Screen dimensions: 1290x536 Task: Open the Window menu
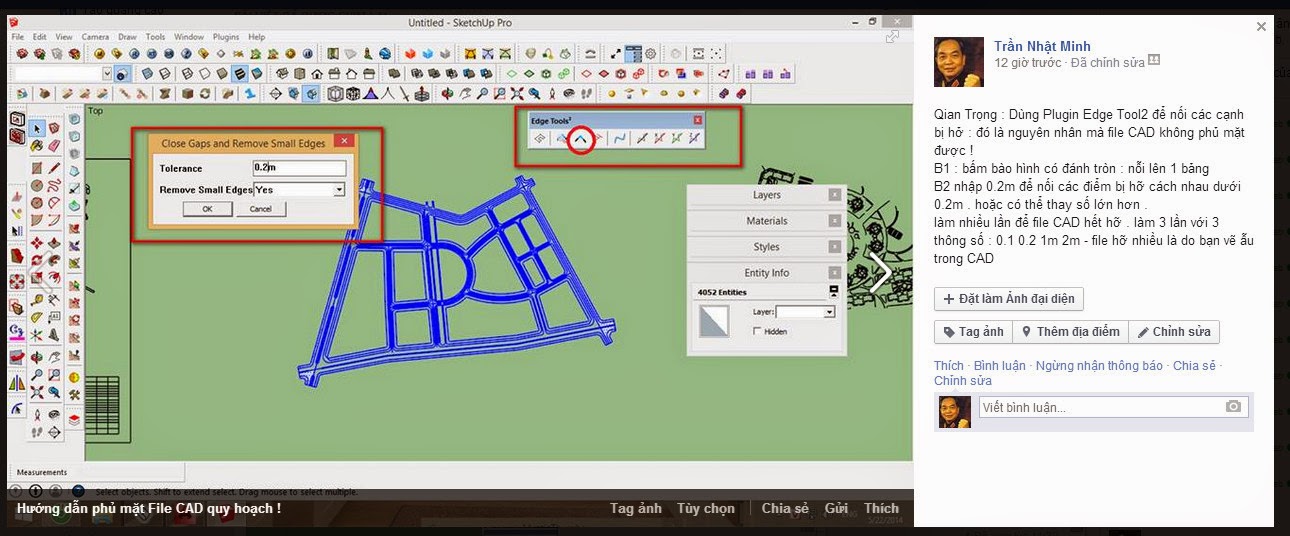[189, 37]
